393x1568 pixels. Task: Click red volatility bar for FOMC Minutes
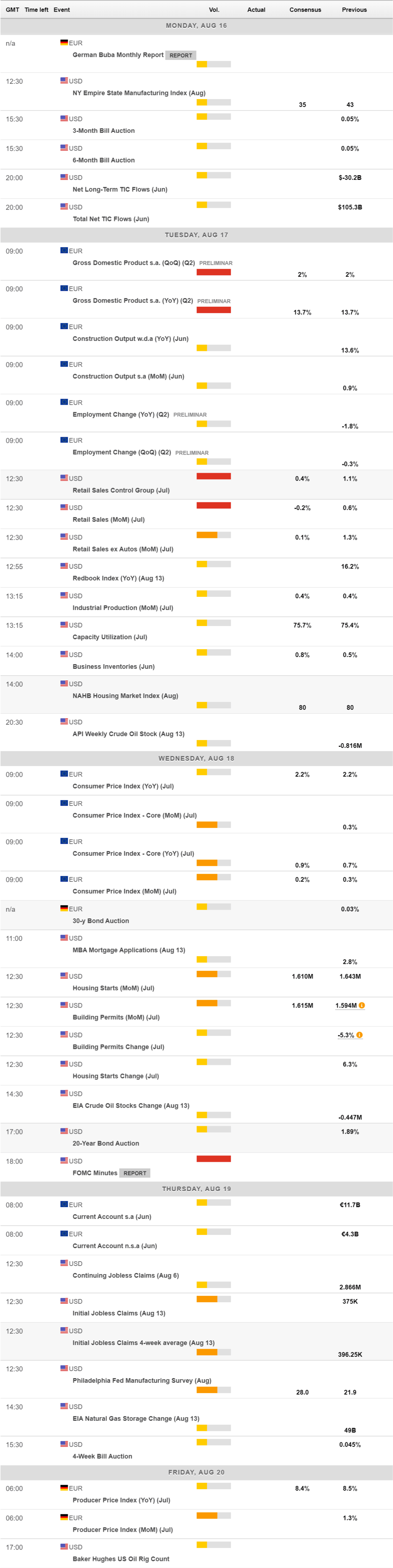(213, 1159)
